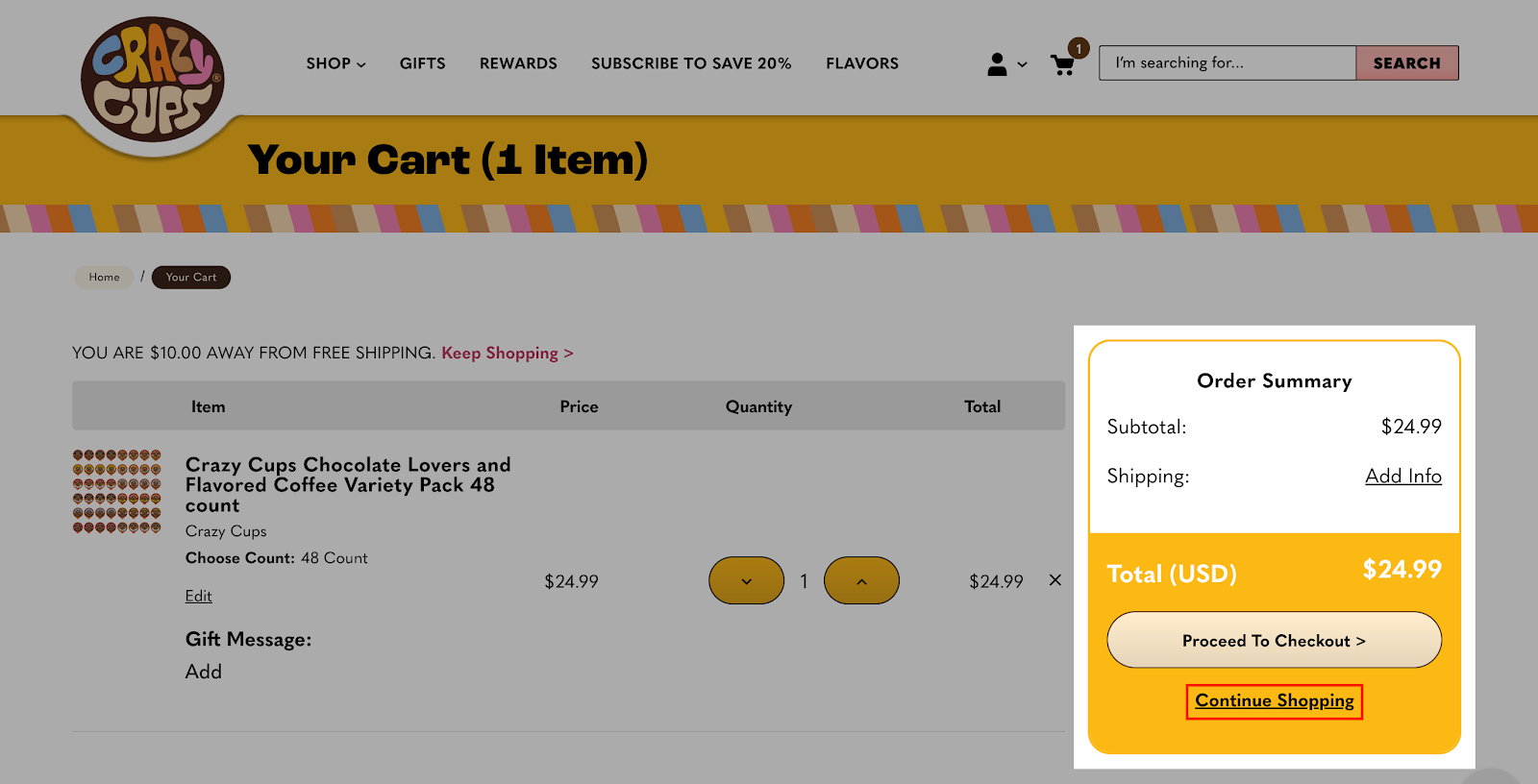Open Continue Shopping
The image size is (1538, 784).
[x=1273, y=700]
